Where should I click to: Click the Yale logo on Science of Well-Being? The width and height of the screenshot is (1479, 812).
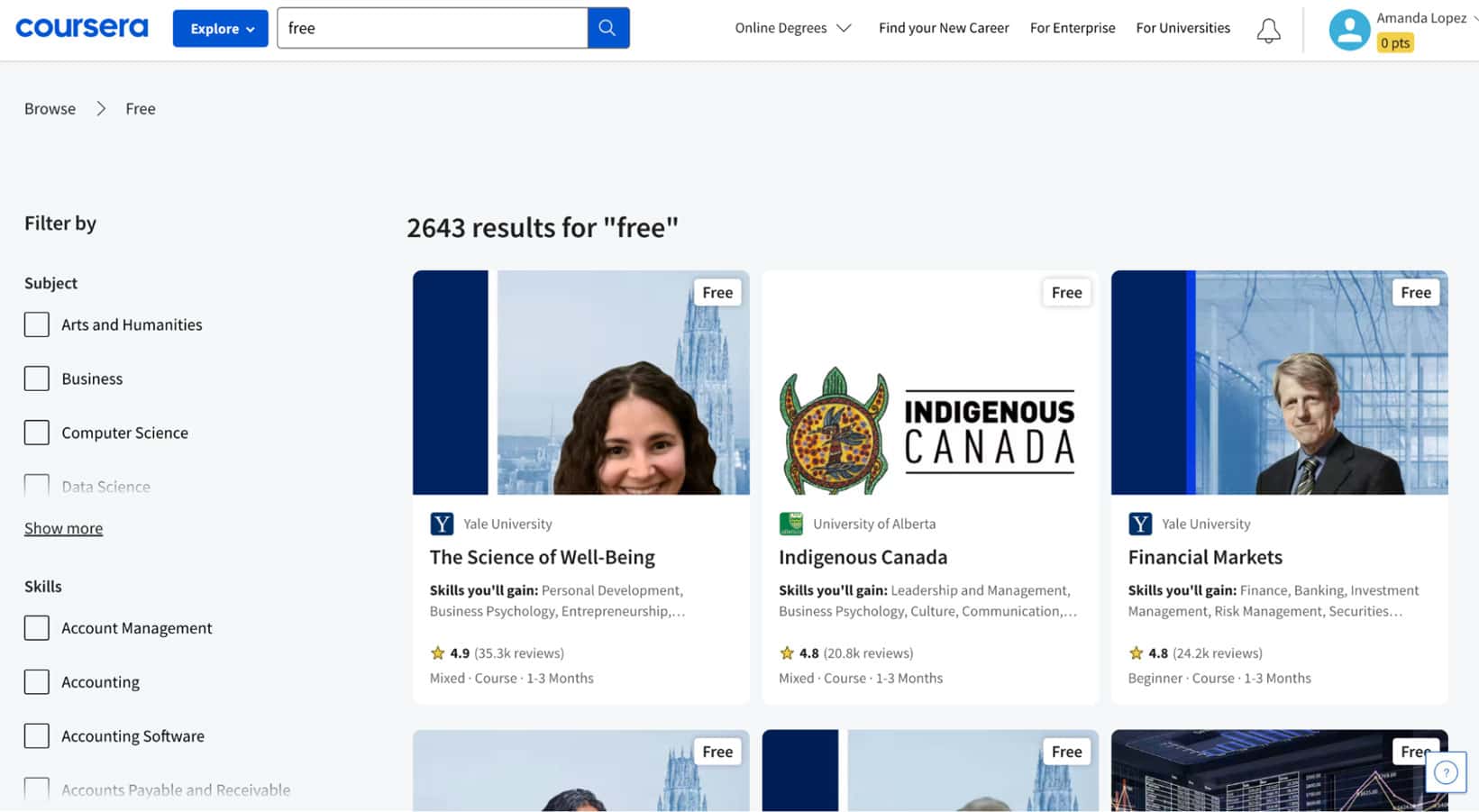pyautogui.click(x=442, y=524)
